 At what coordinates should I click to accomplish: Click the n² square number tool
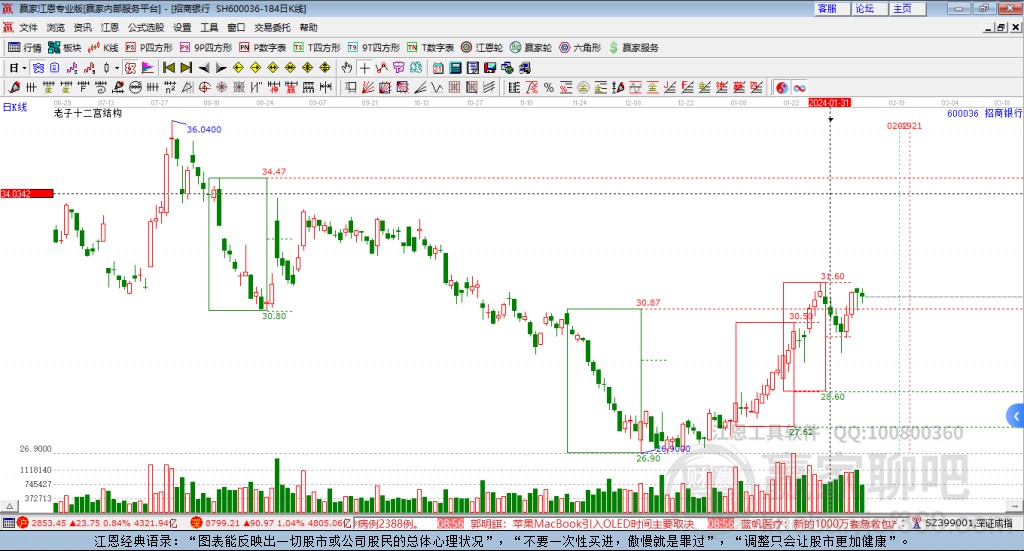coord(170,87)
